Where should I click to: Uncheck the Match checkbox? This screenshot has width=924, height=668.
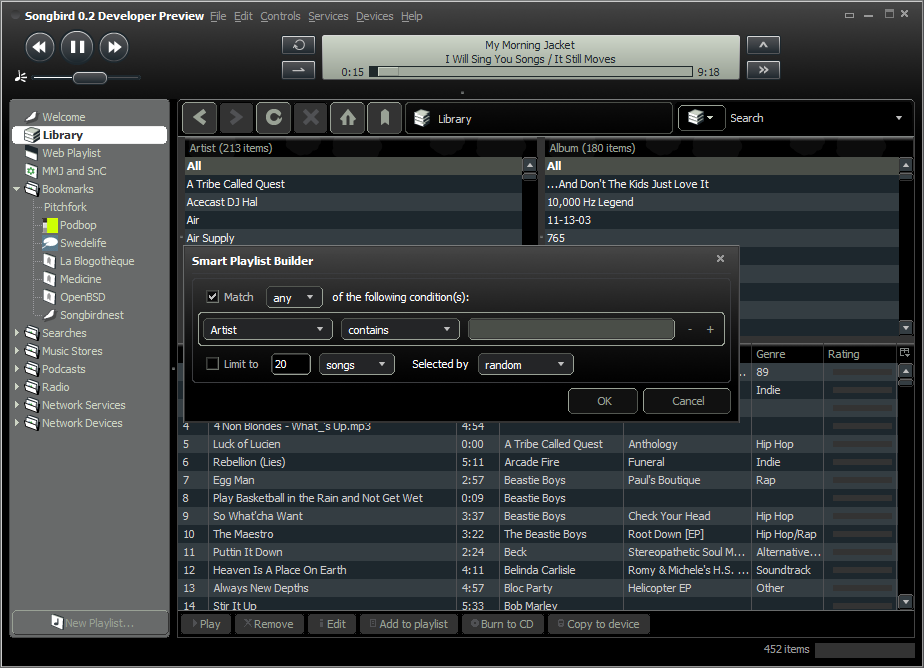[213, 297]
